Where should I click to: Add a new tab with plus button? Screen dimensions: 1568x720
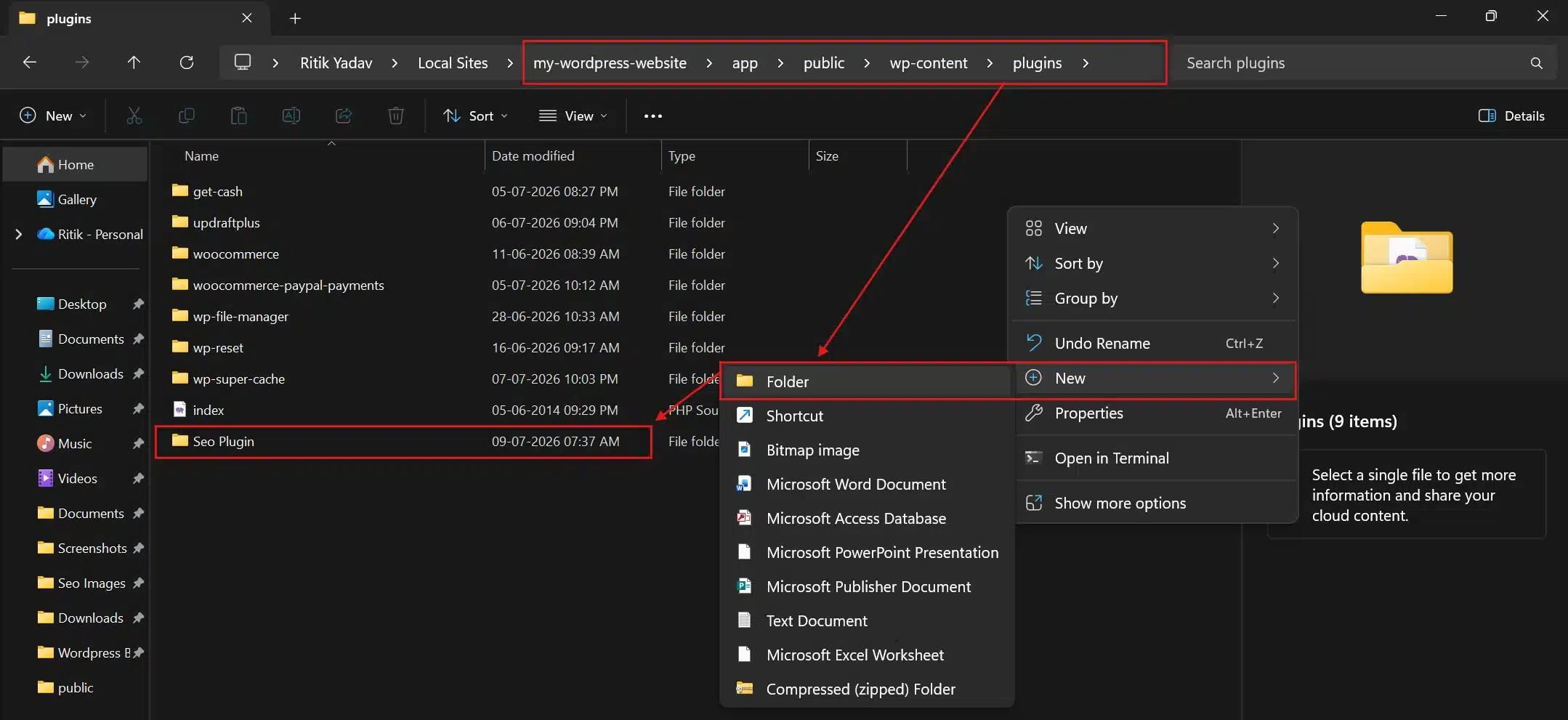coord(295,18)
